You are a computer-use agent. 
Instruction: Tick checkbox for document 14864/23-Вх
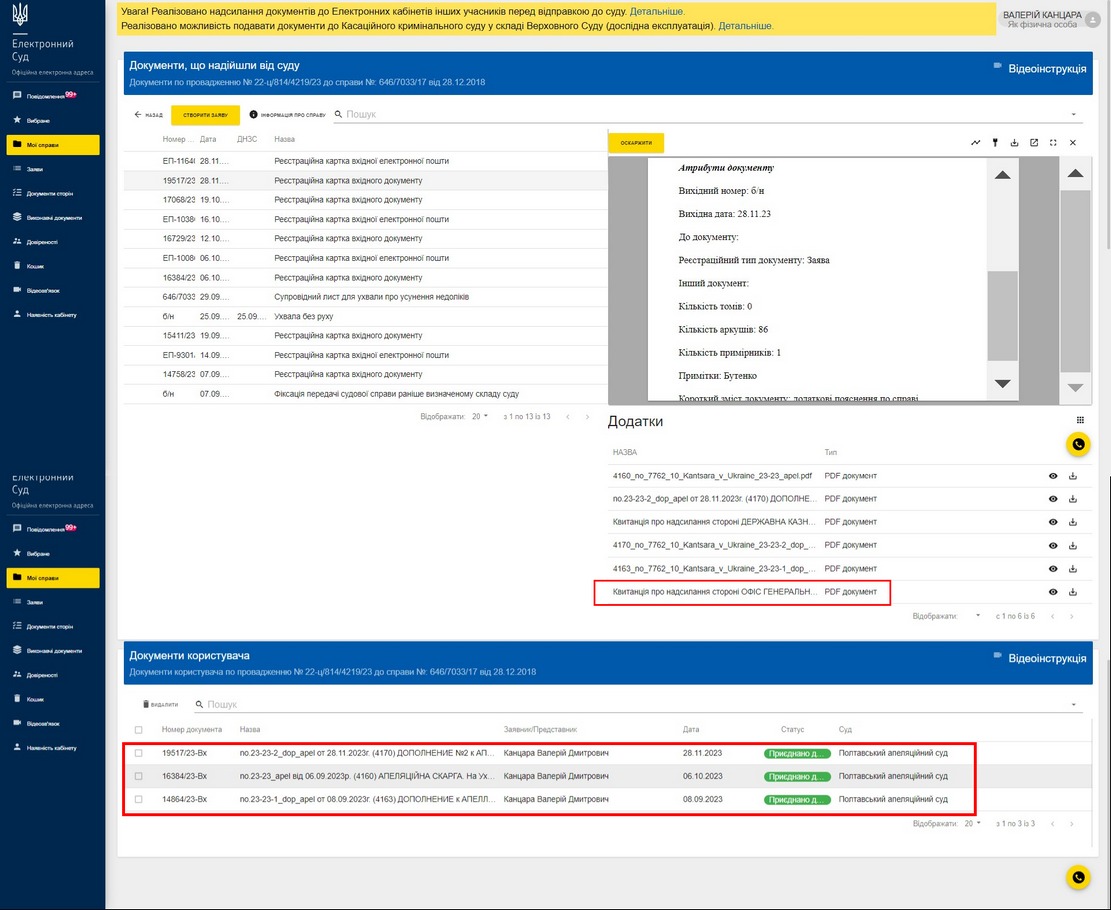pyautogui.click(x=138, y=799)
